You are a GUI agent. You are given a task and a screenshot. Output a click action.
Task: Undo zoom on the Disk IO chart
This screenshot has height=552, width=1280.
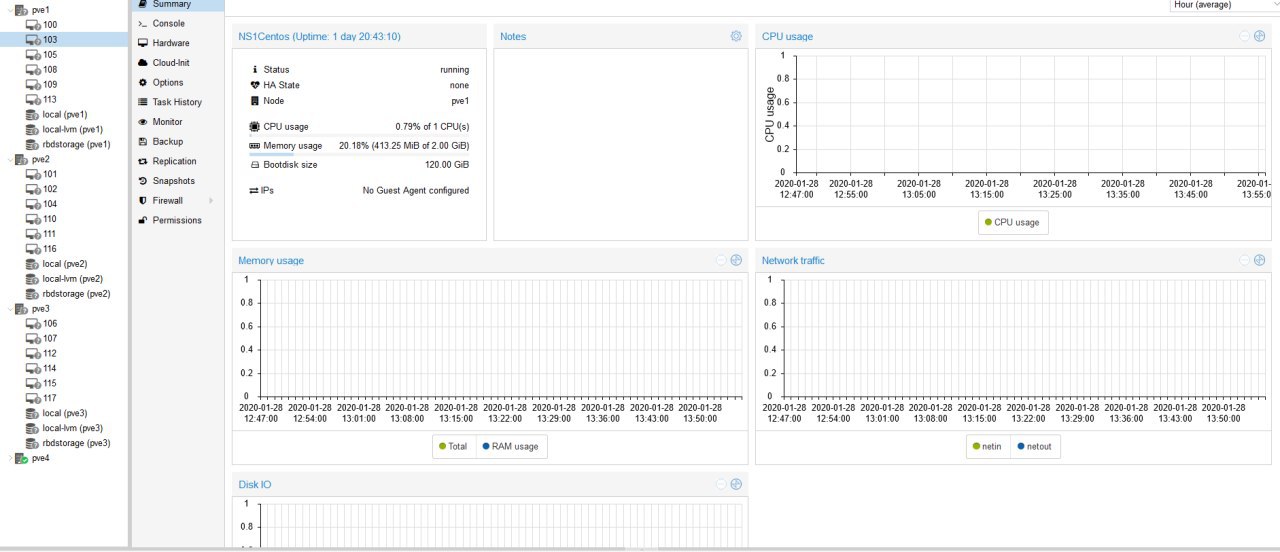721,484
